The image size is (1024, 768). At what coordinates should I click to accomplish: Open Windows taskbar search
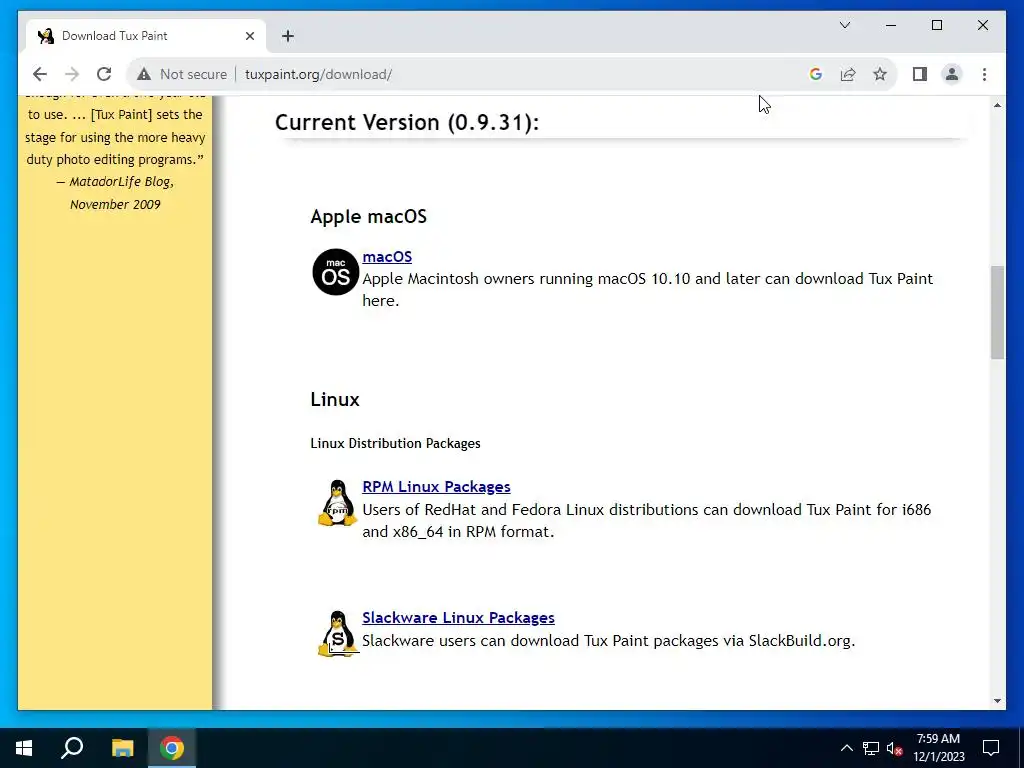pyautogui.click(x=72, y=748)
